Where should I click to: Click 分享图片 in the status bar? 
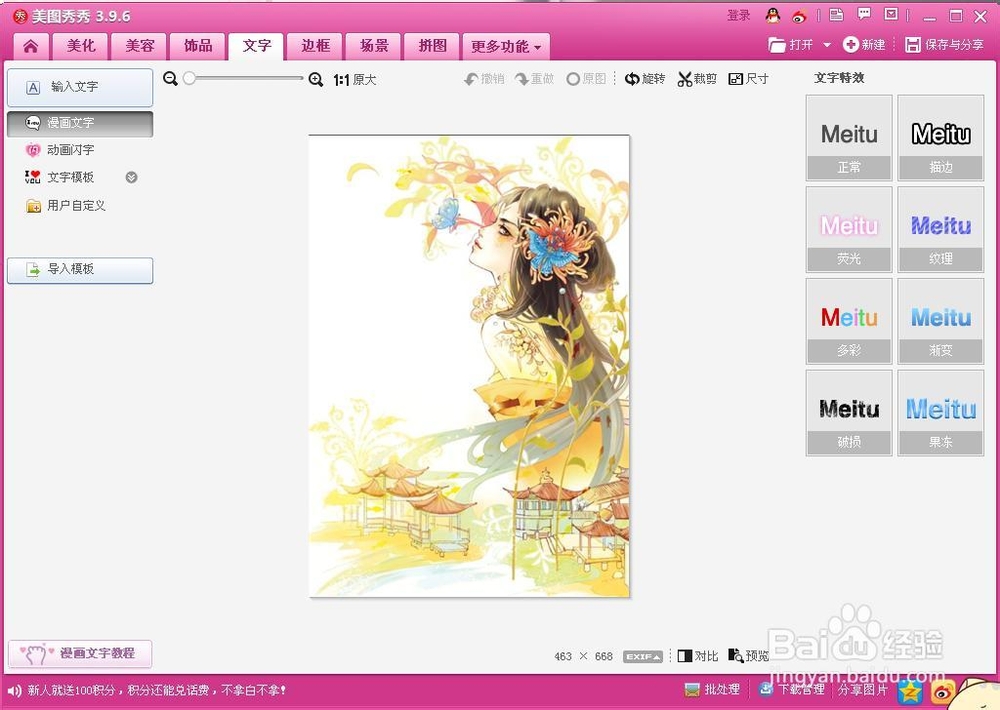point(862,690)
